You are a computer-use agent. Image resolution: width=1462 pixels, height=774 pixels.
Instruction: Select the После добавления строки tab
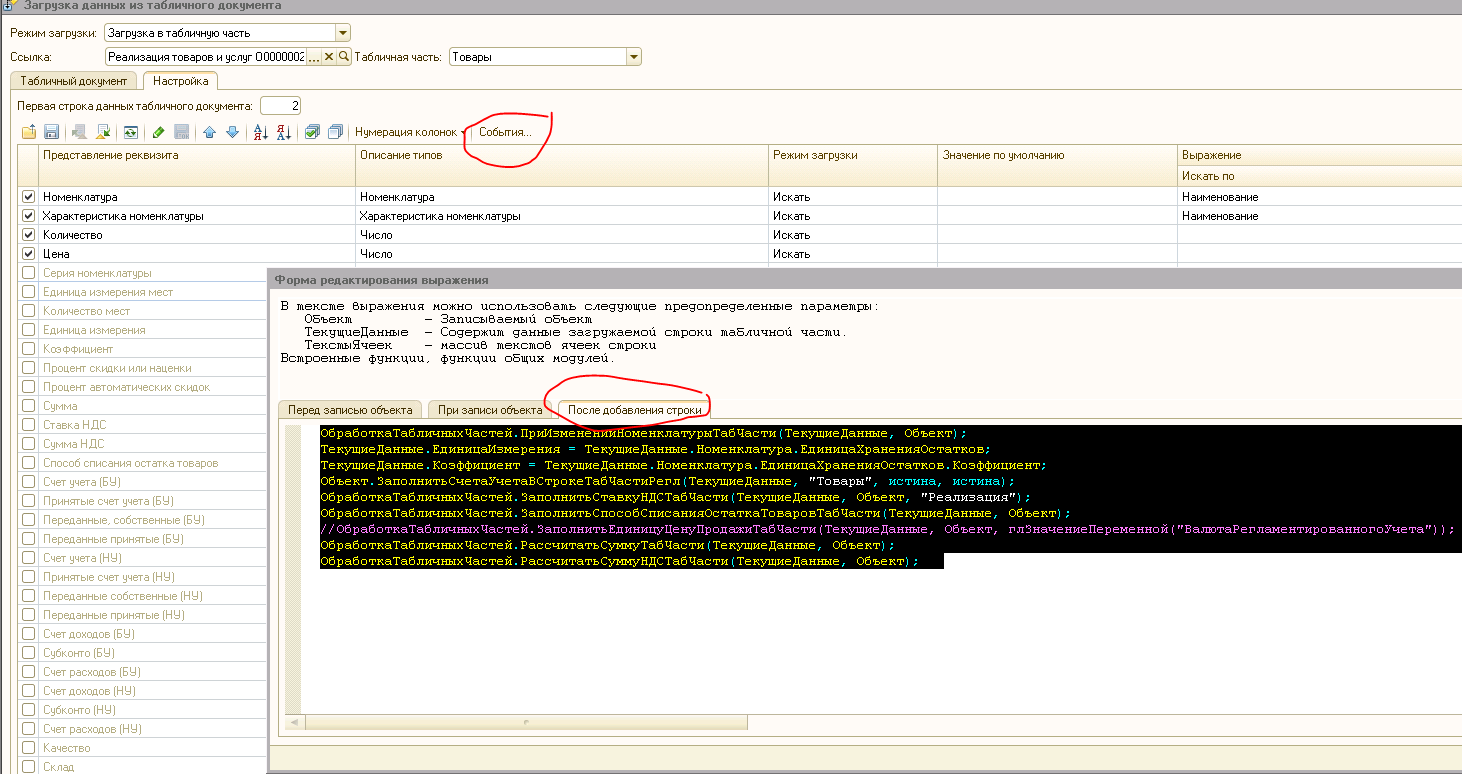[635, 410]
